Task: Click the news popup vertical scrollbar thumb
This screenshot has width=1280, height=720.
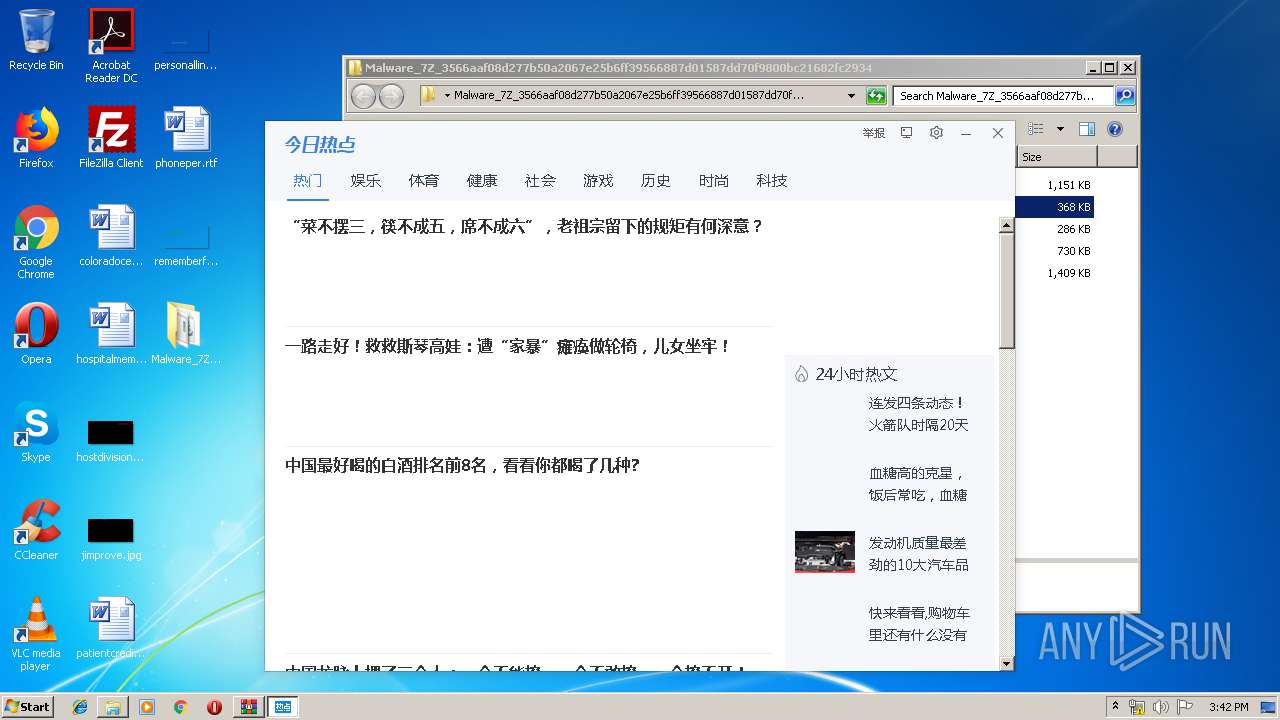Action: pyautogui.click(x=1007, y=291)
